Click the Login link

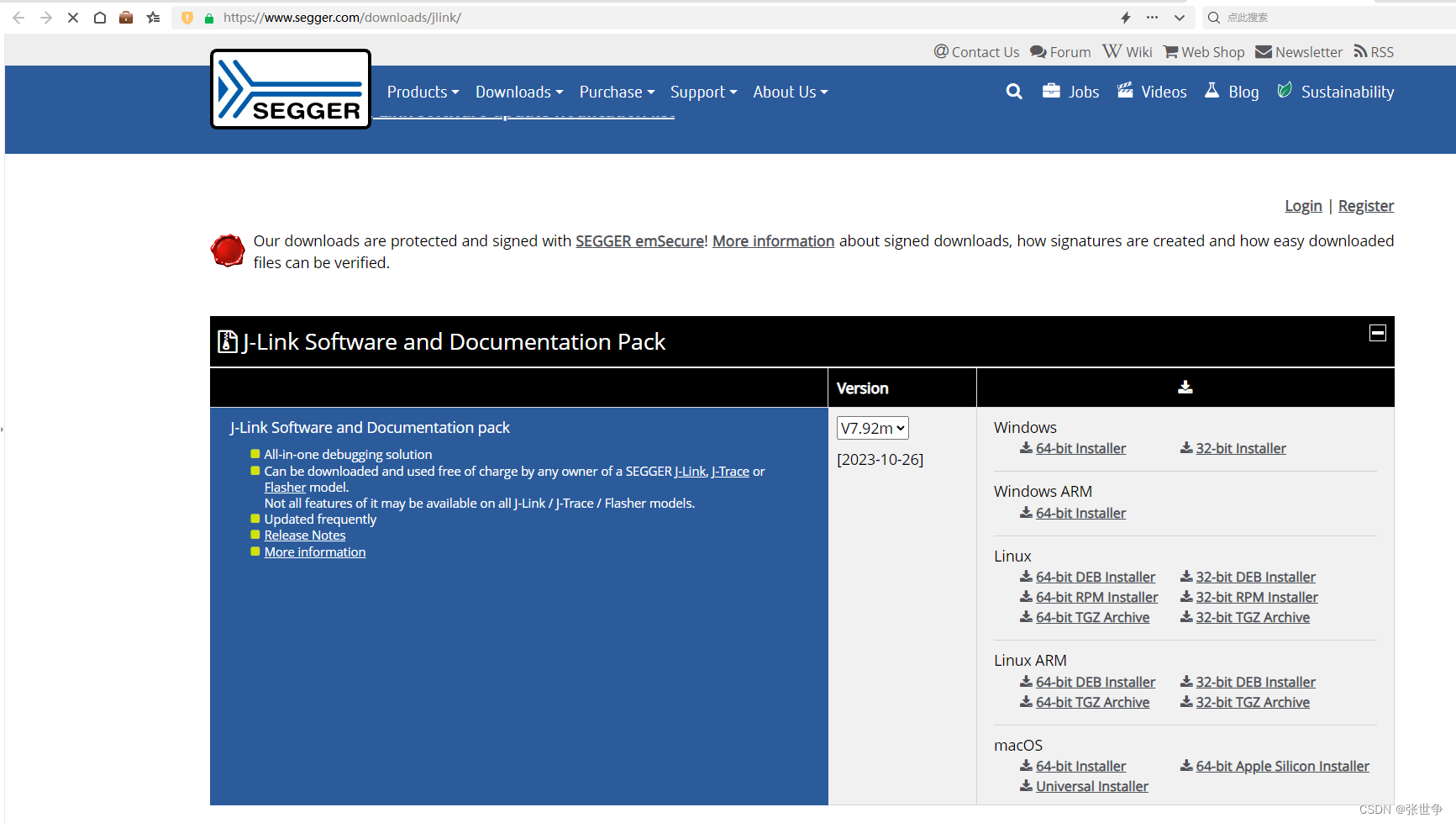(x=1303, y=206)
